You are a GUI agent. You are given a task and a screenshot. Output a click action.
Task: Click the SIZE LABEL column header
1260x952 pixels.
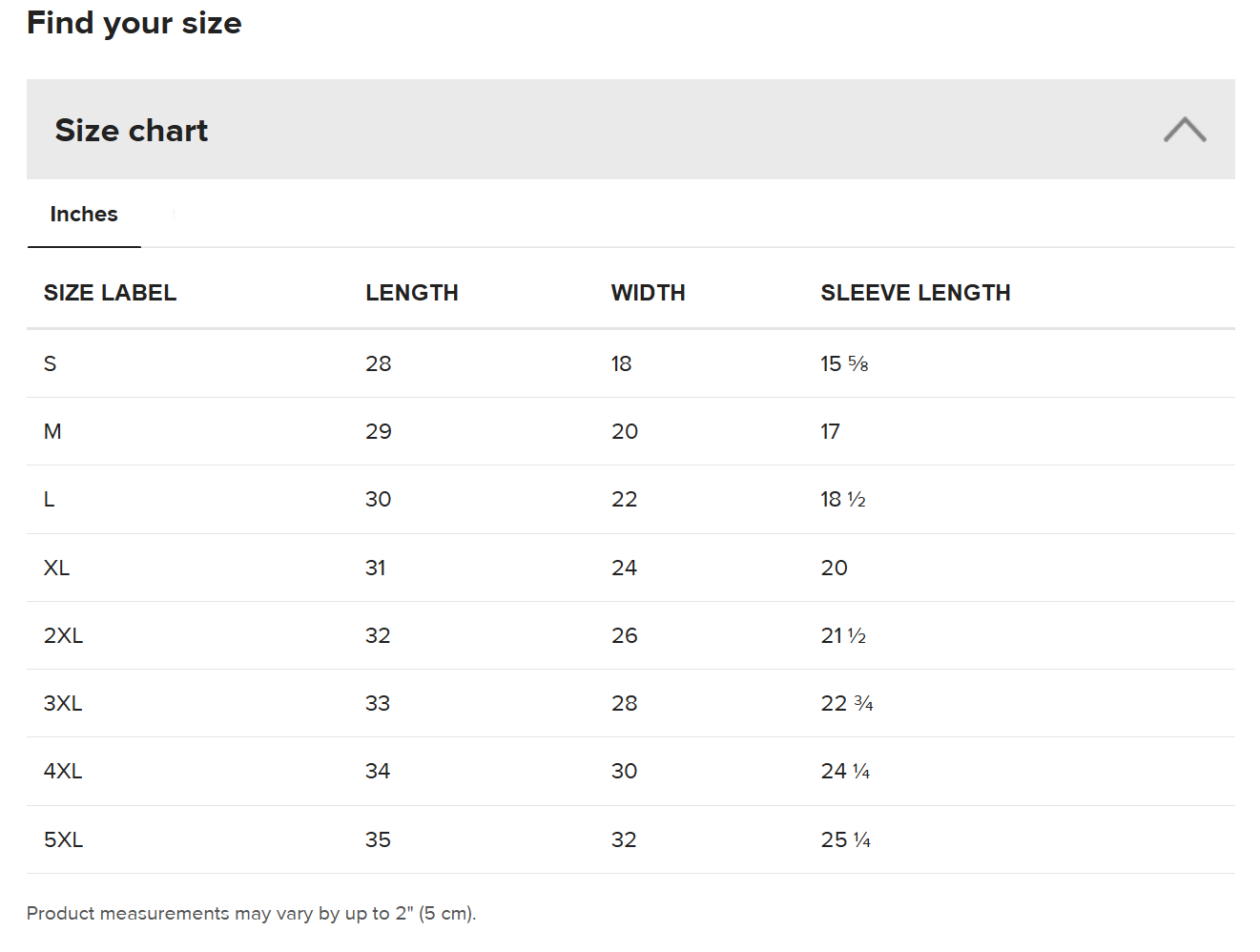click(x=110, y=293)
